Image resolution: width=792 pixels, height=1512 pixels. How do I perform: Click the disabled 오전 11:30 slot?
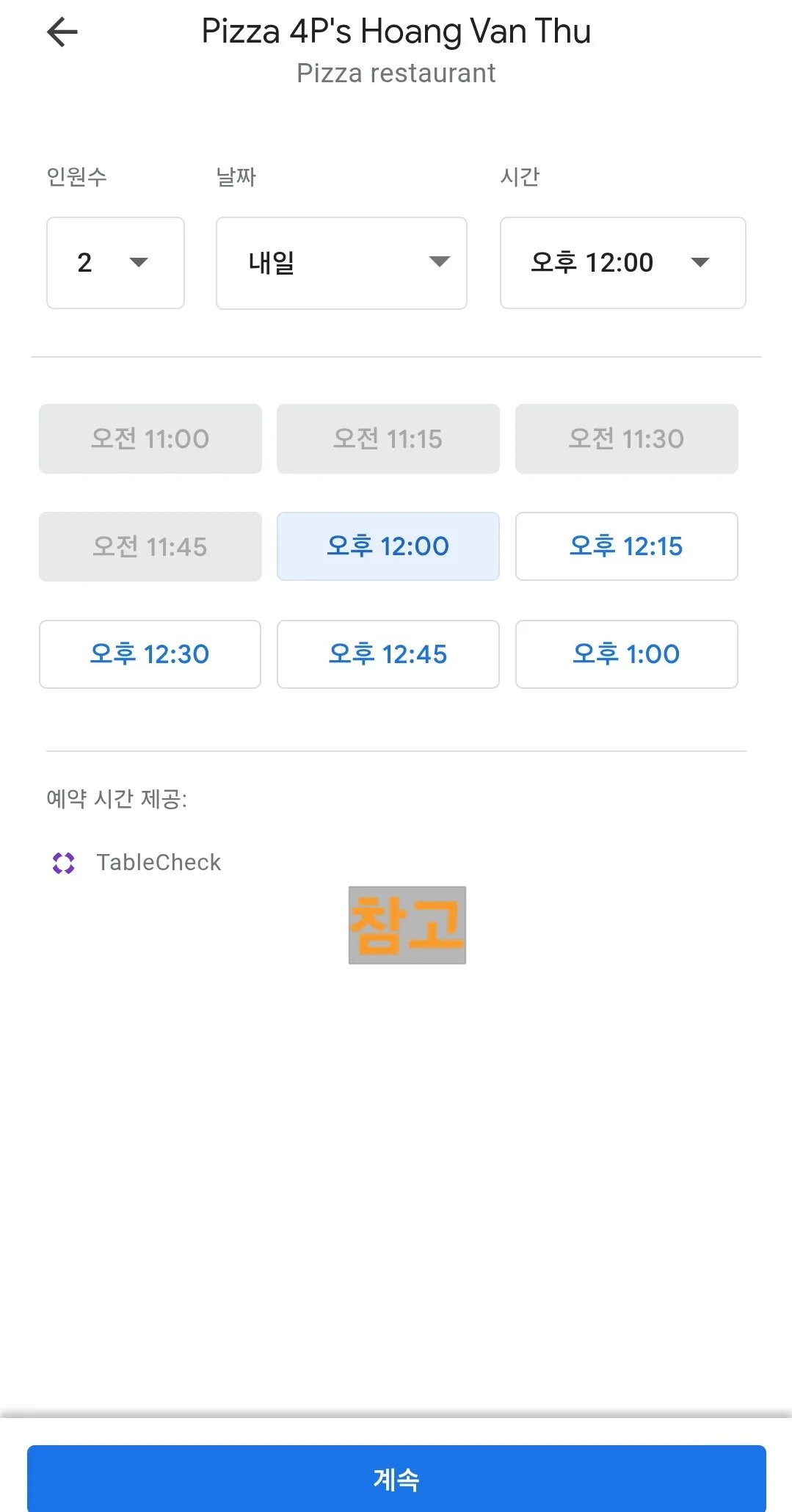coord(627,438)
